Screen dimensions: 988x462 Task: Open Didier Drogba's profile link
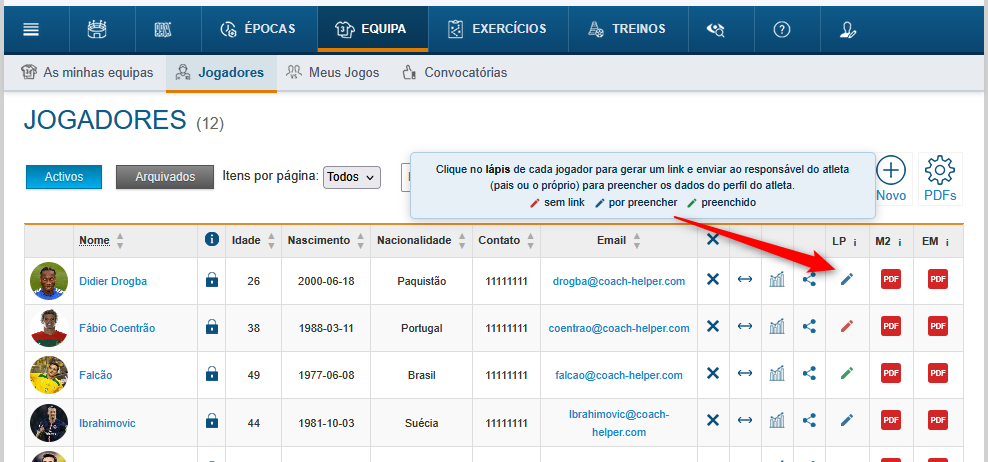113,281
